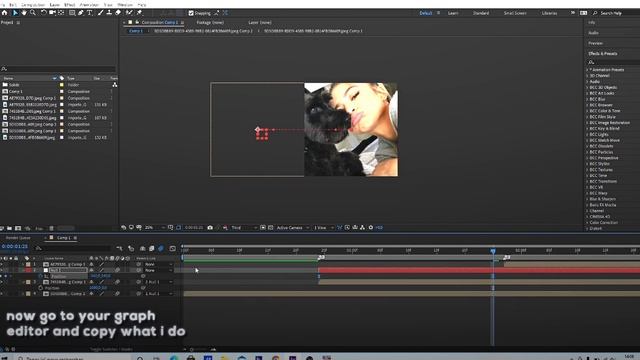The width and height of the screenshot is (640, 360).
Task: Select the Hand tool
Action: pyautogui.click(x=24, y=13)
